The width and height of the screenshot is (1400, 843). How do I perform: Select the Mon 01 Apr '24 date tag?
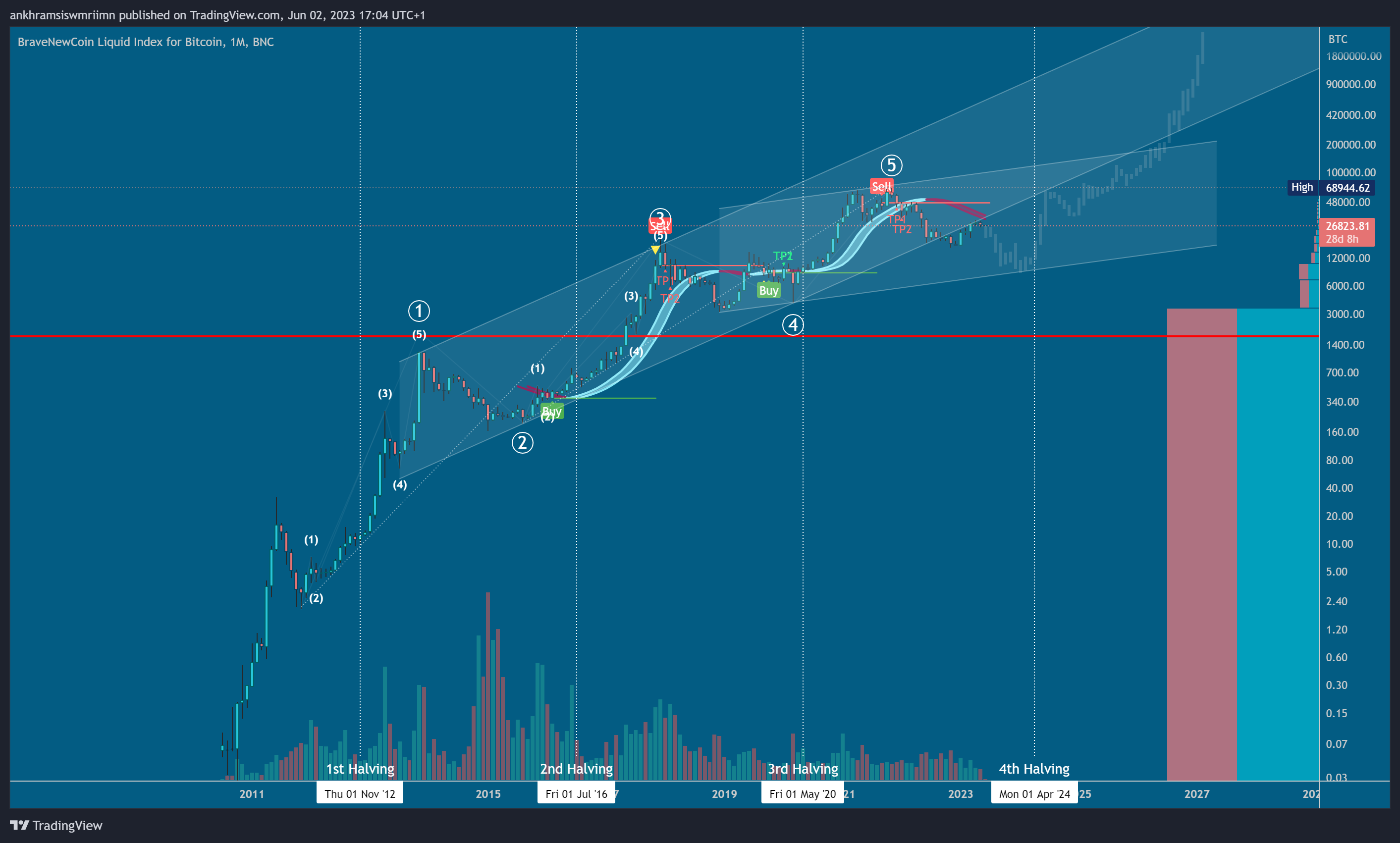1034,793
